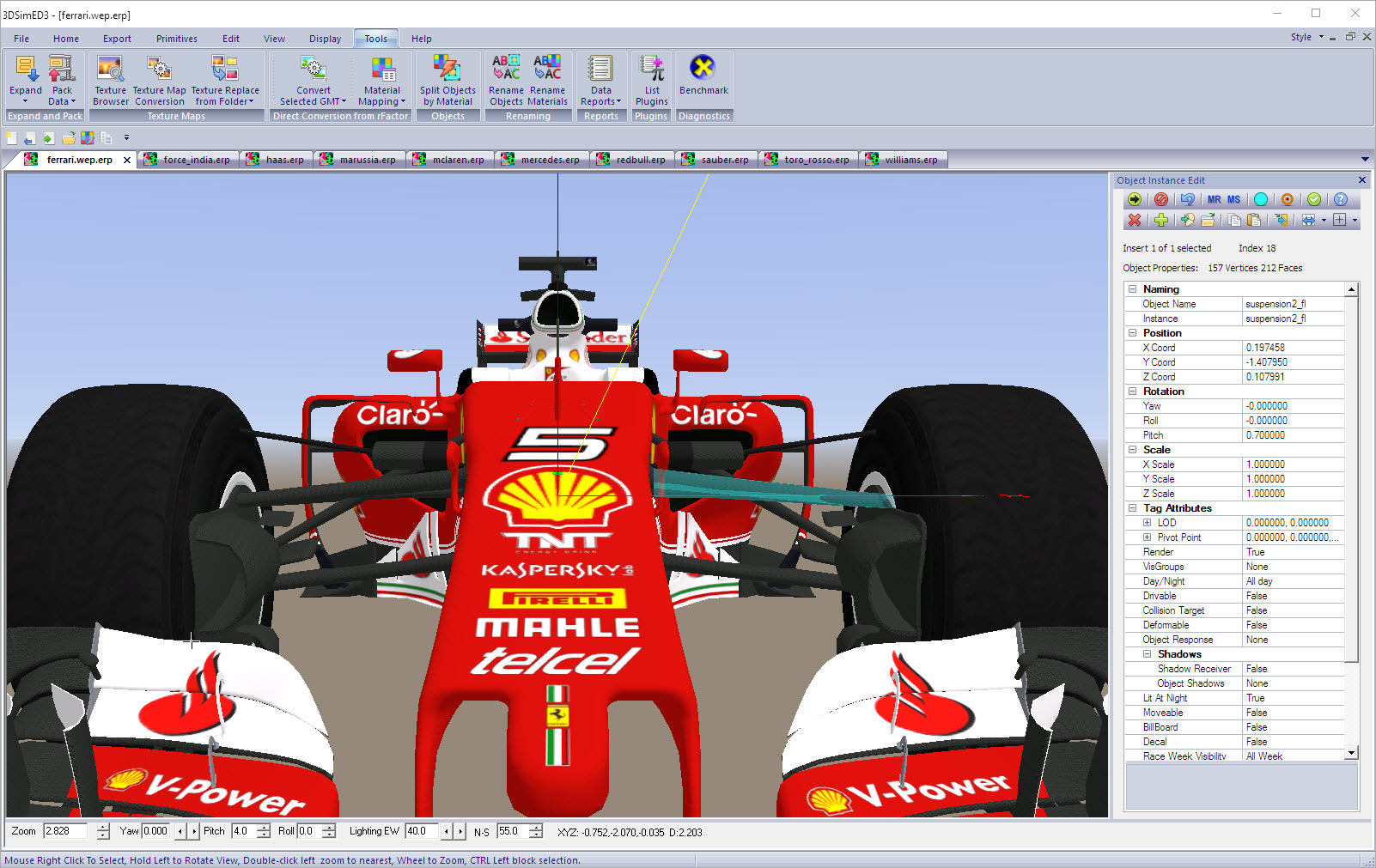Click the orange target circle icon
This screenshot has width=1376, height=868.
[x=1288, y=199]
